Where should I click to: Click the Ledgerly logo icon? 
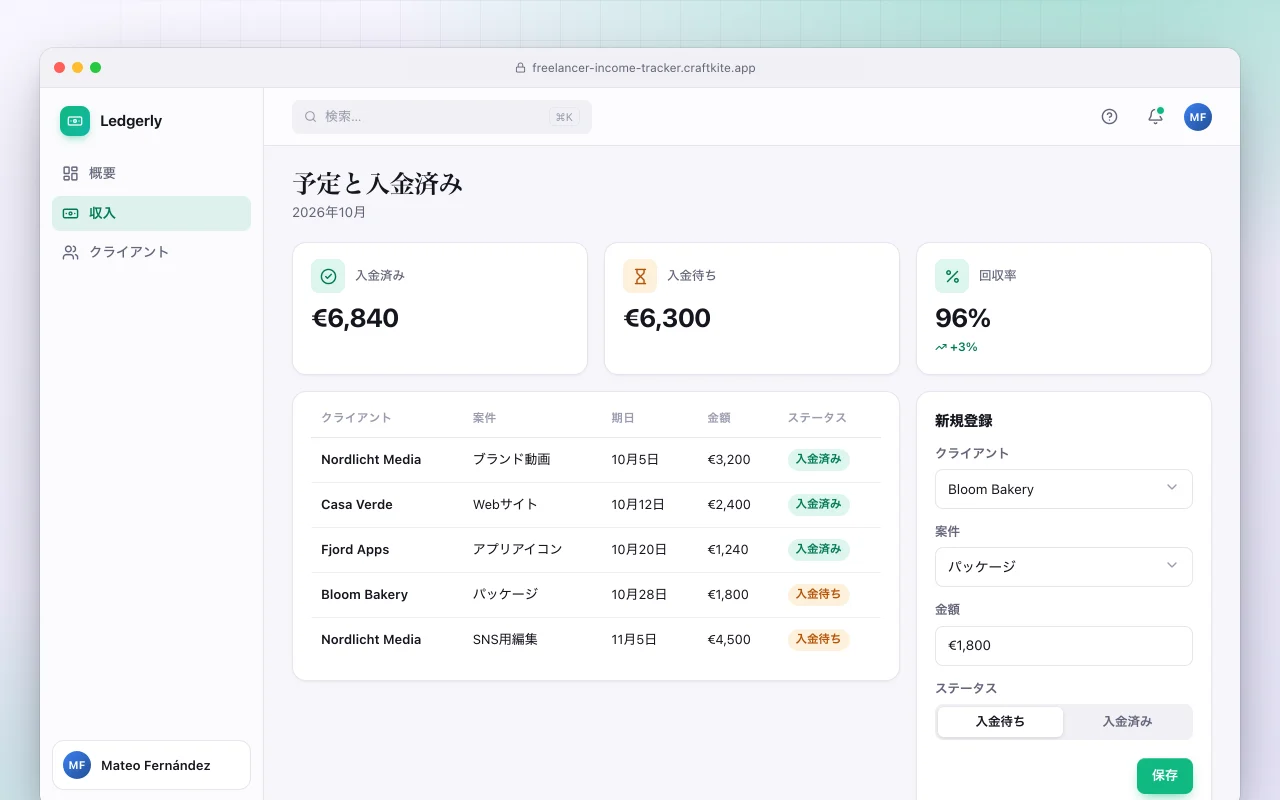(75, 121)
